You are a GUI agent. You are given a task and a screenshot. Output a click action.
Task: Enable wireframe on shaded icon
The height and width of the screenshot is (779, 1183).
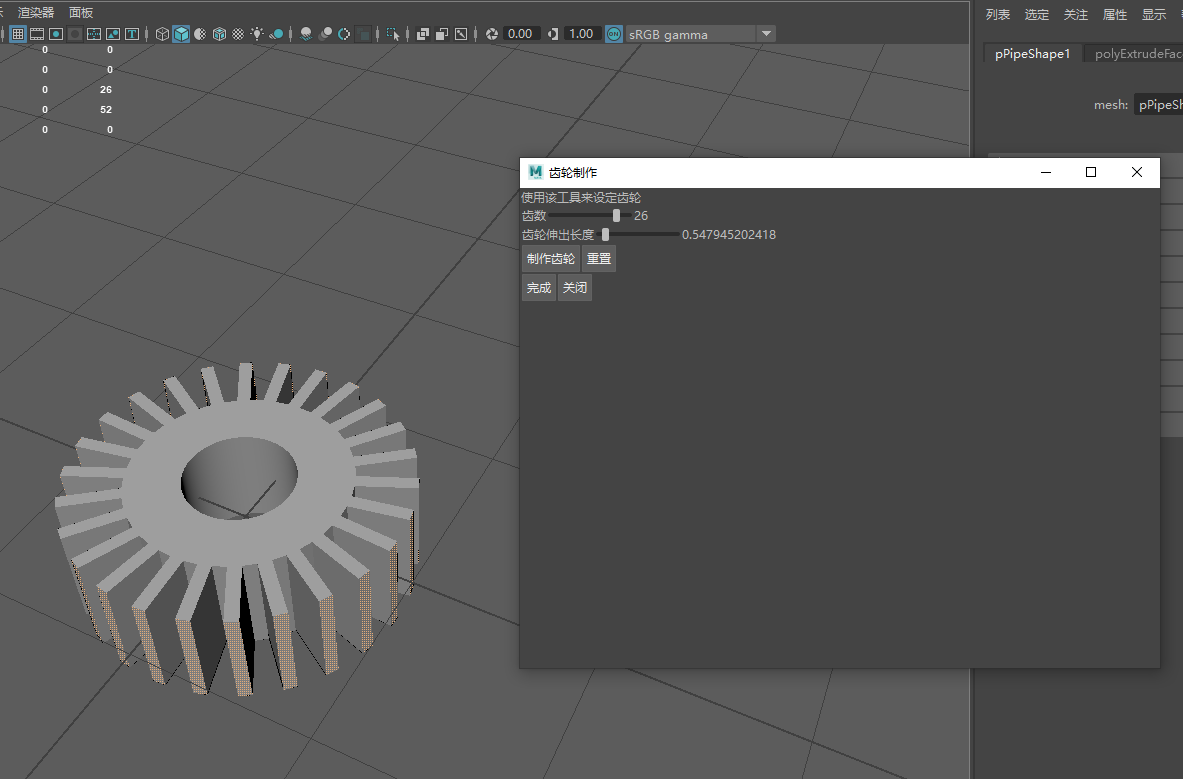(x=219, y=34)
